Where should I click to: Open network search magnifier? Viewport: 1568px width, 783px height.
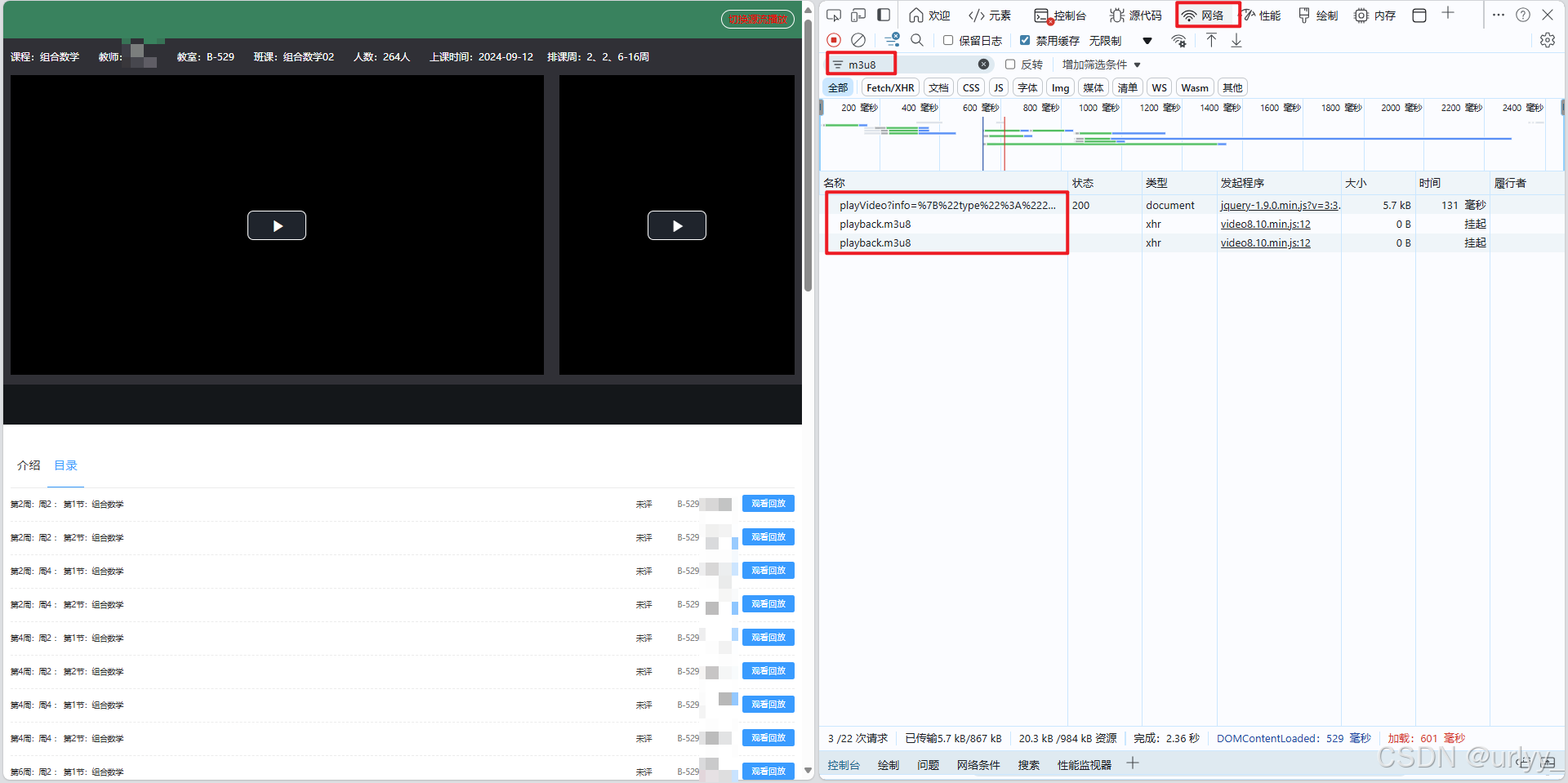(x=917, y=40)
